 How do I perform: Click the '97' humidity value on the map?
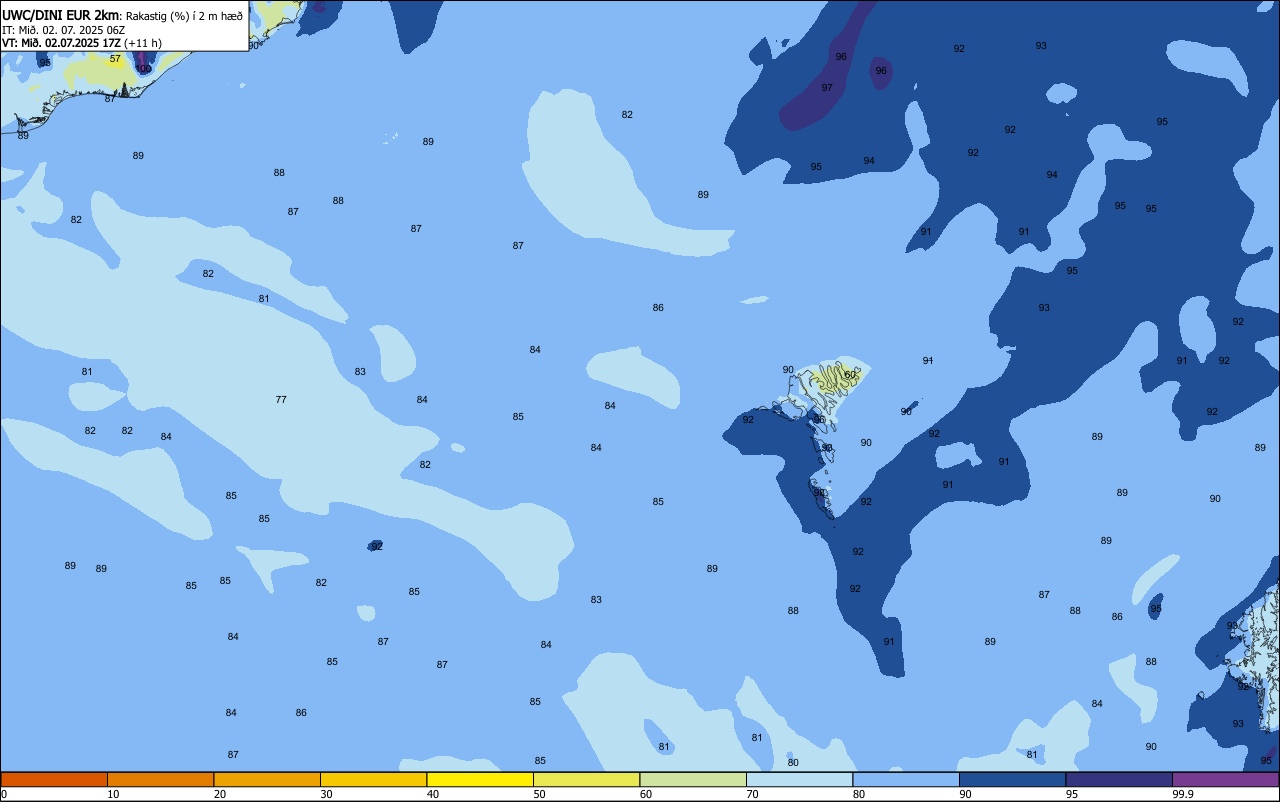tap(827, 88)
